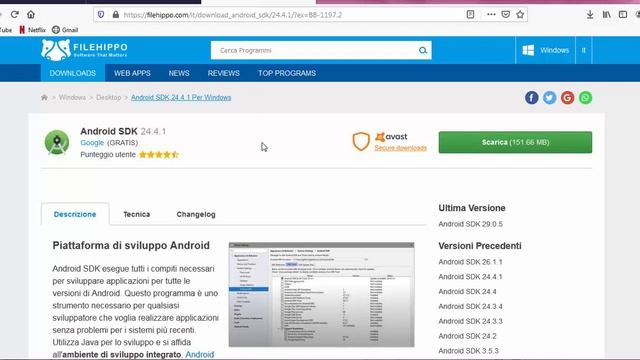Reload the page with the refresh icon

pyautogui.click(x=15, y=15)
